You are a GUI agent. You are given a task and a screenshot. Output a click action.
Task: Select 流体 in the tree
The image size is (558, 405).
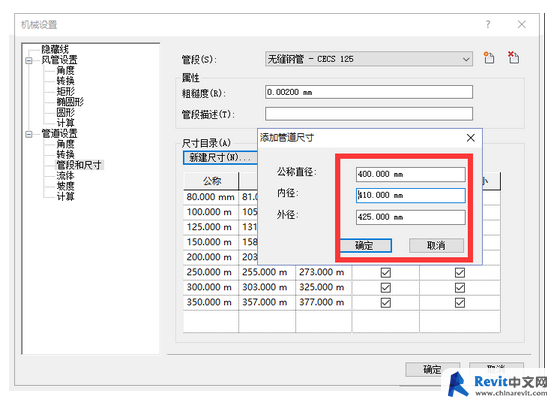tap(65, 175)
